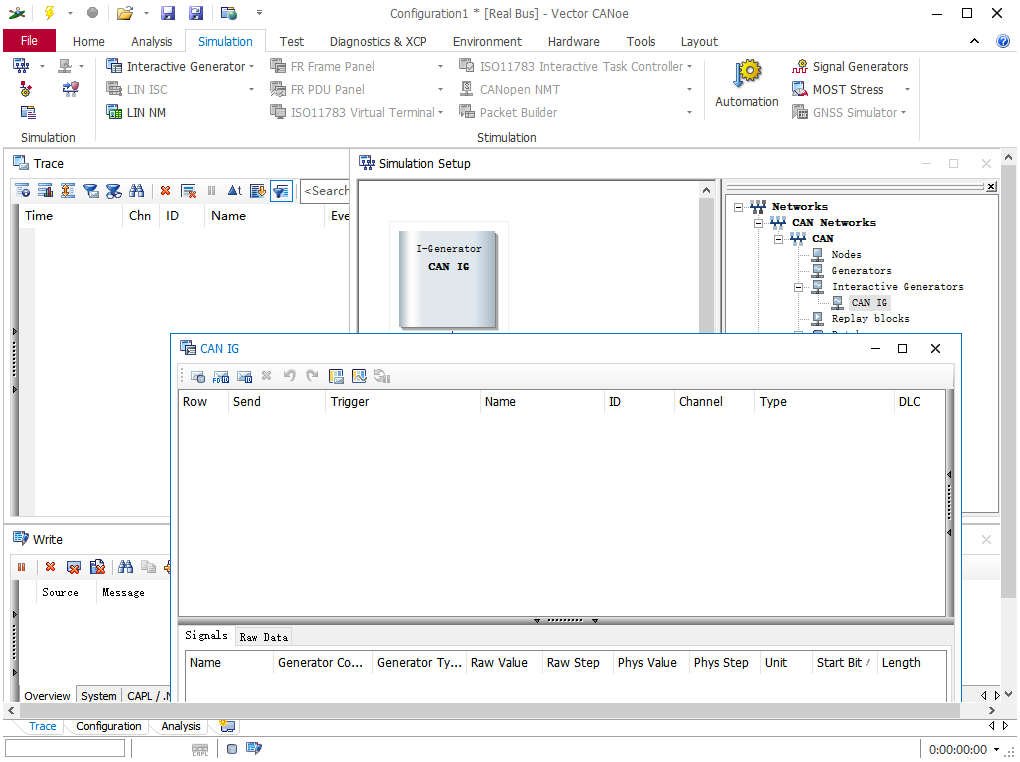The image size is (1020, 762).
Task: Click the Stop measurement circle icon in title bar
Action: [92, 13]
